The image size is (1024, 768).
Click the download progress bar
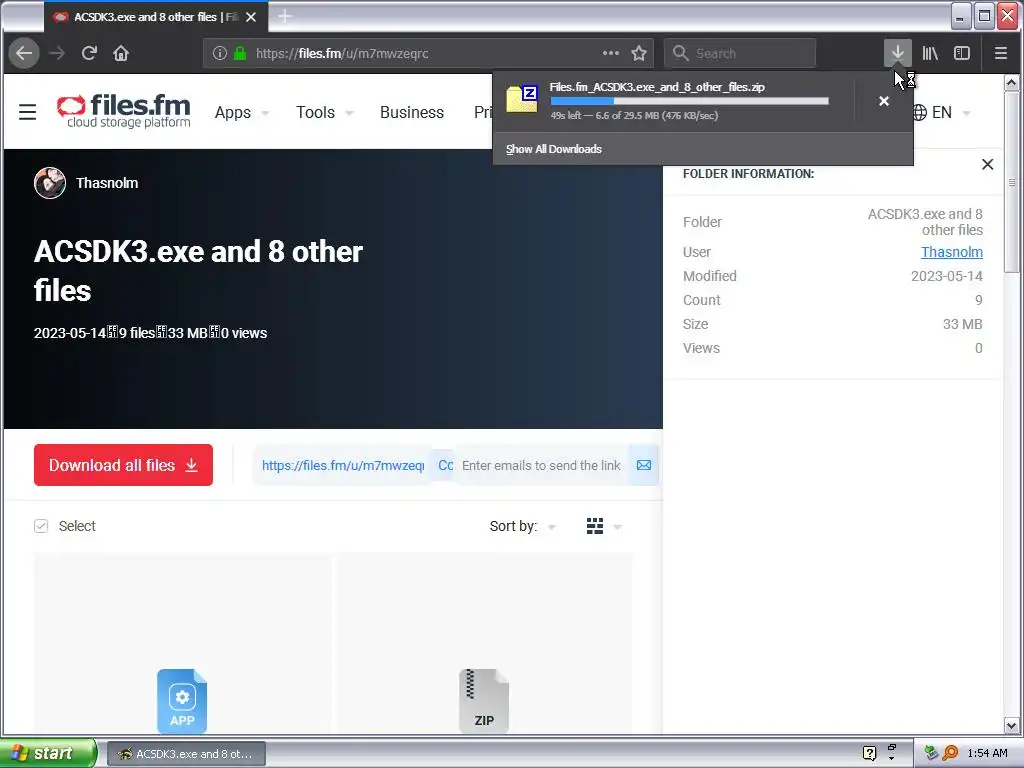[x=690, y=101]
